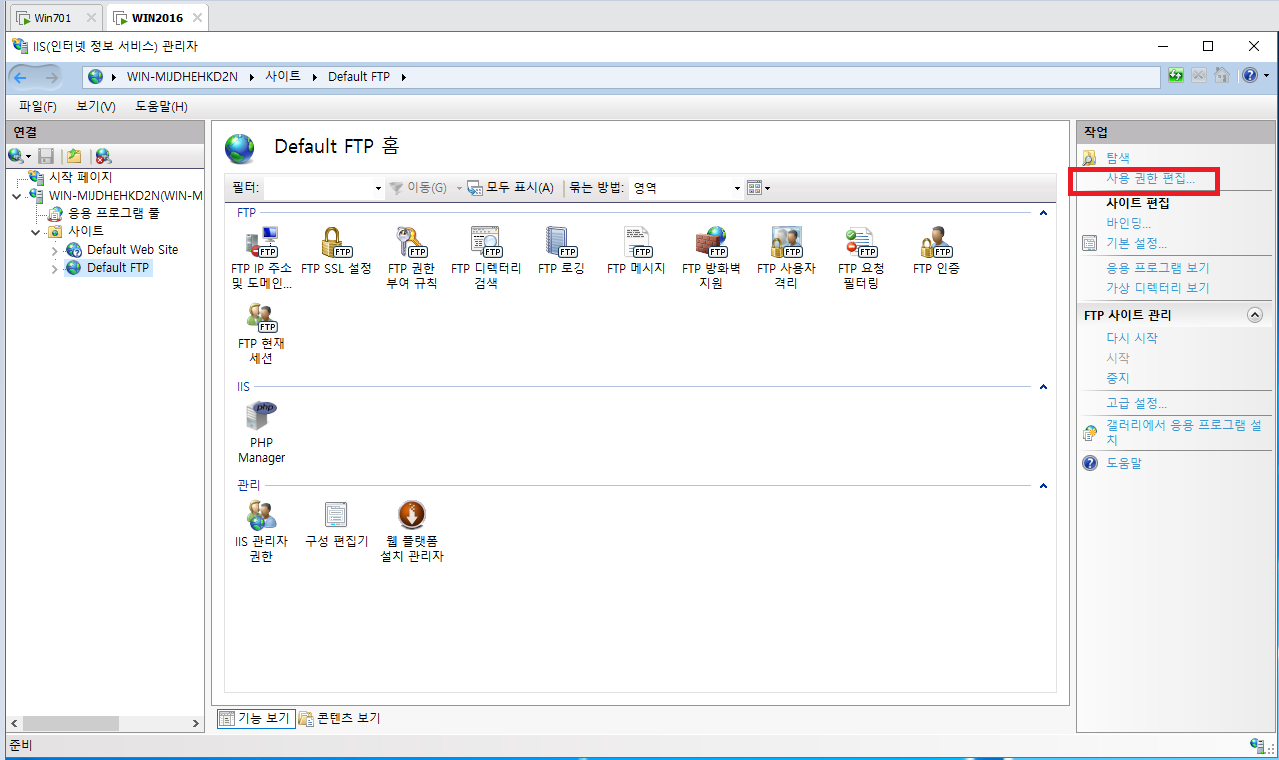Collapse the FTP 사이트 관리 section

pos(1255,315)
